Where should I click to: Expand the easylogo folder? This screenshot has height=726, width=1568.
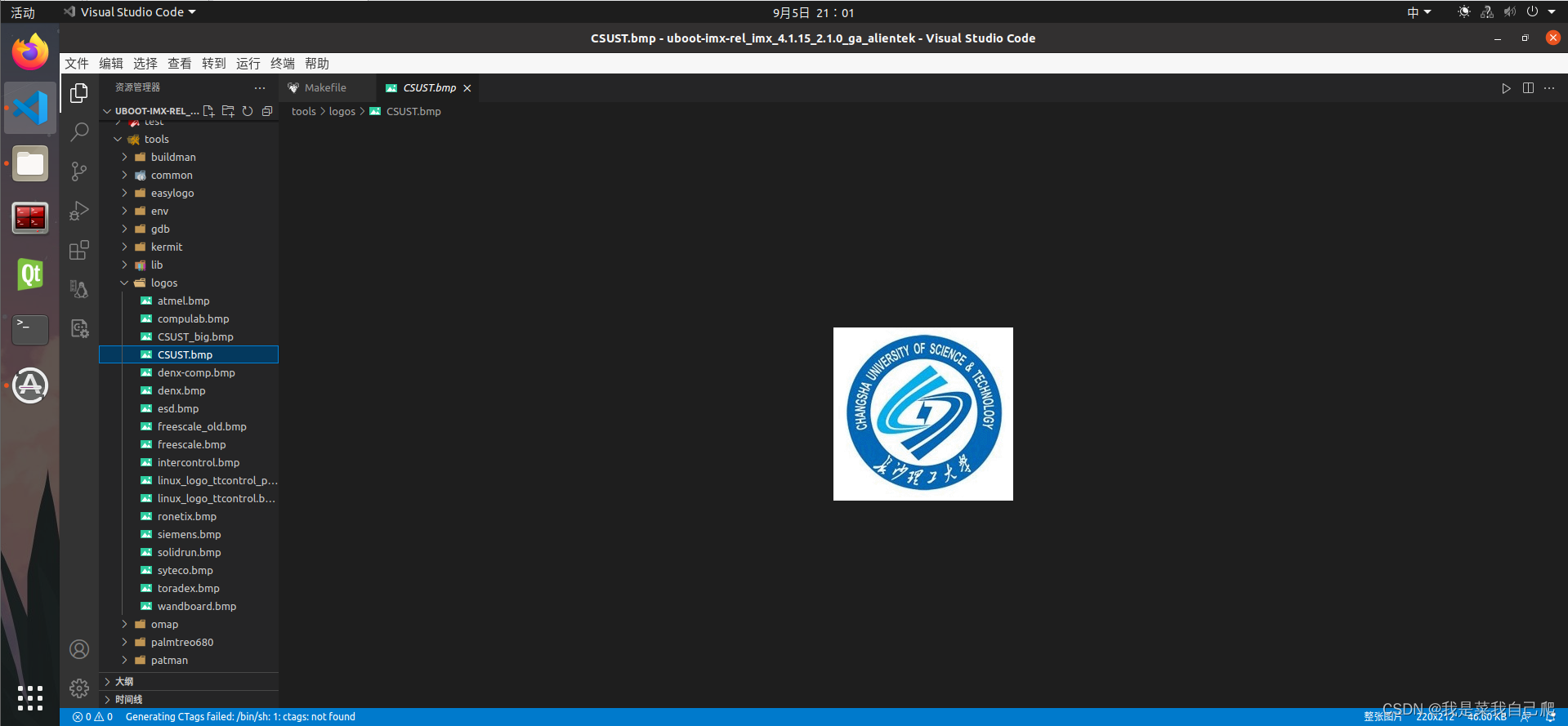pyautogui.click(x=124, y=193)
